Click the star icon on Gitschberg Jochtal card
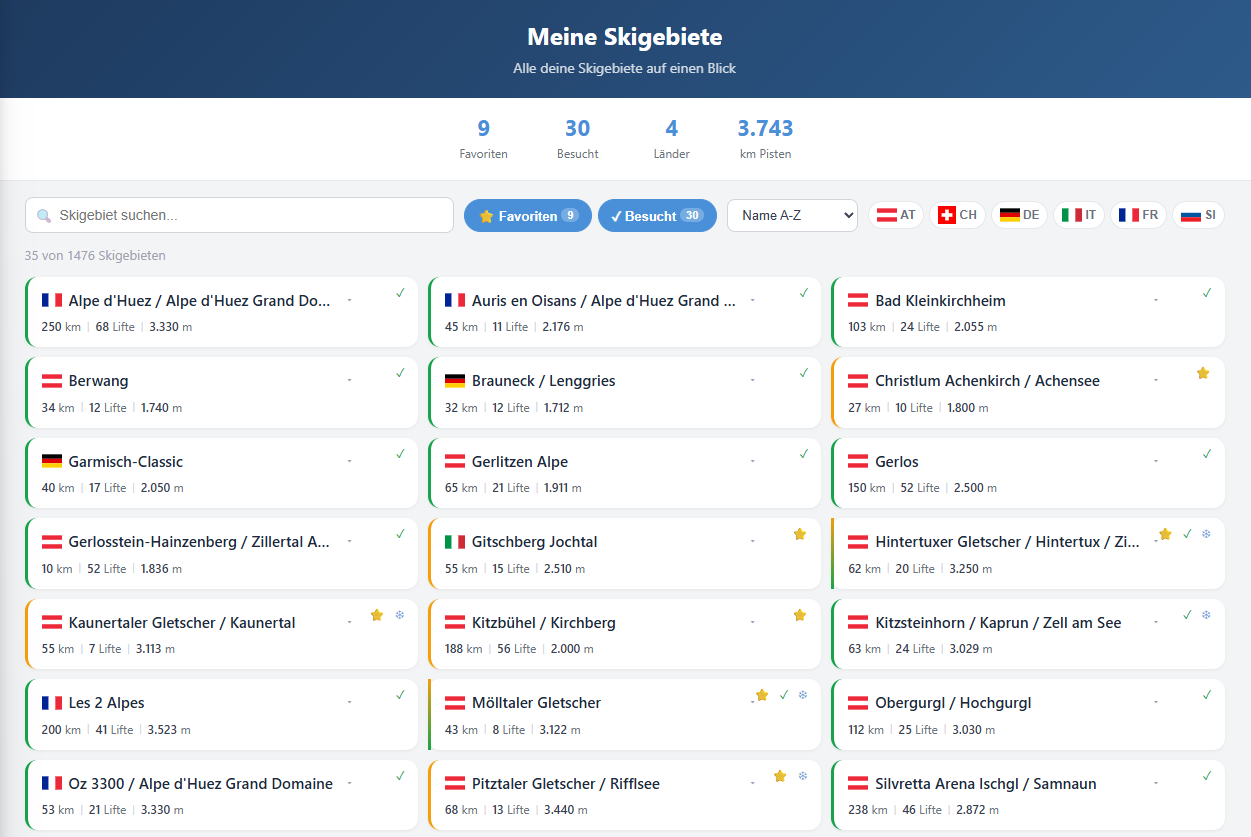This screenshot has height=837, width=1251. pos(800,535)
